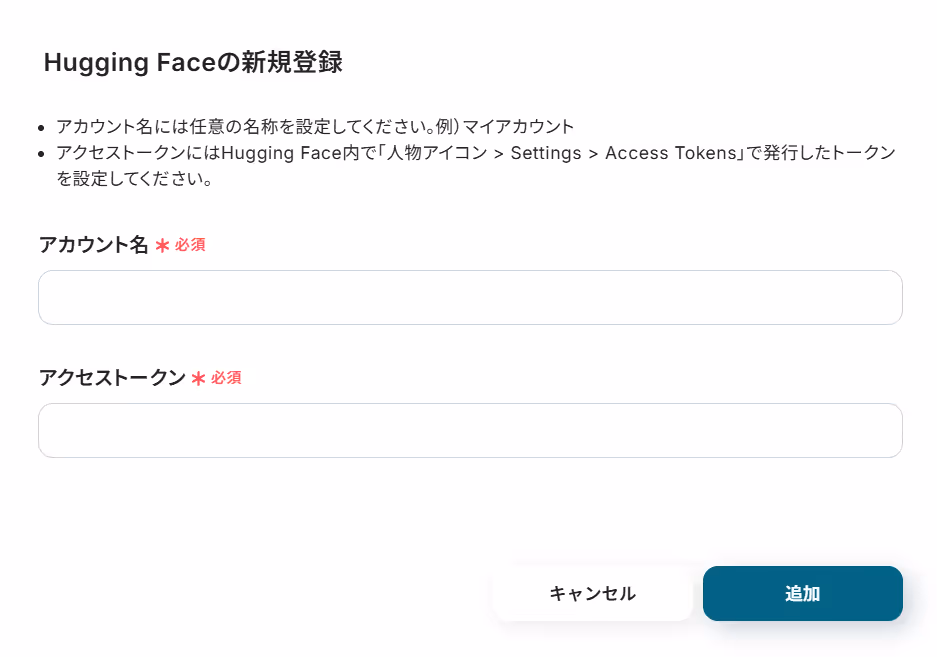937x657 pixels.
Task: Click the キャンセル button
Action: click(592, 594)
